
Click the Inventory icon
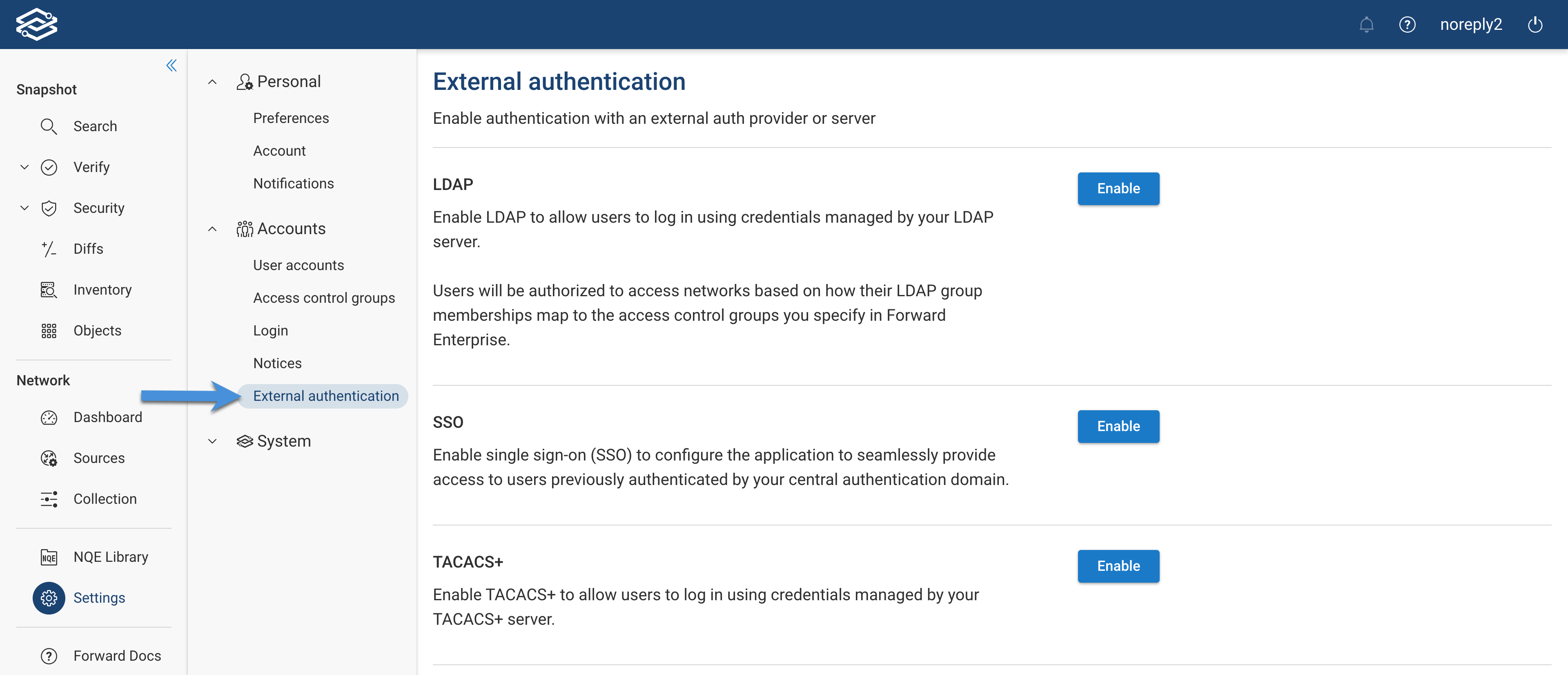tap(49, 289)
